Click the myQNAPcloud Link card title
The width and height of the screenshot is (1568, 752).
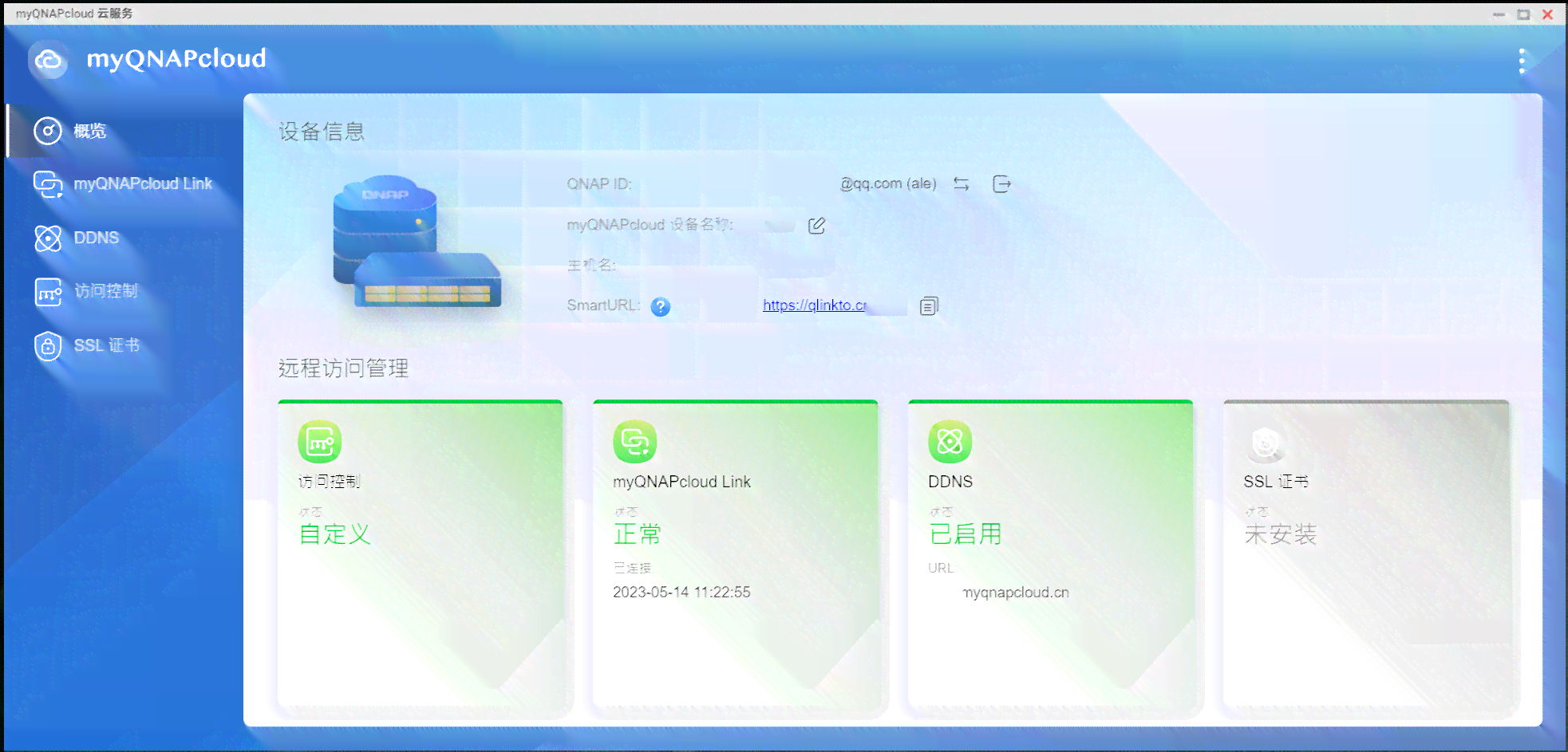point(681,482)
